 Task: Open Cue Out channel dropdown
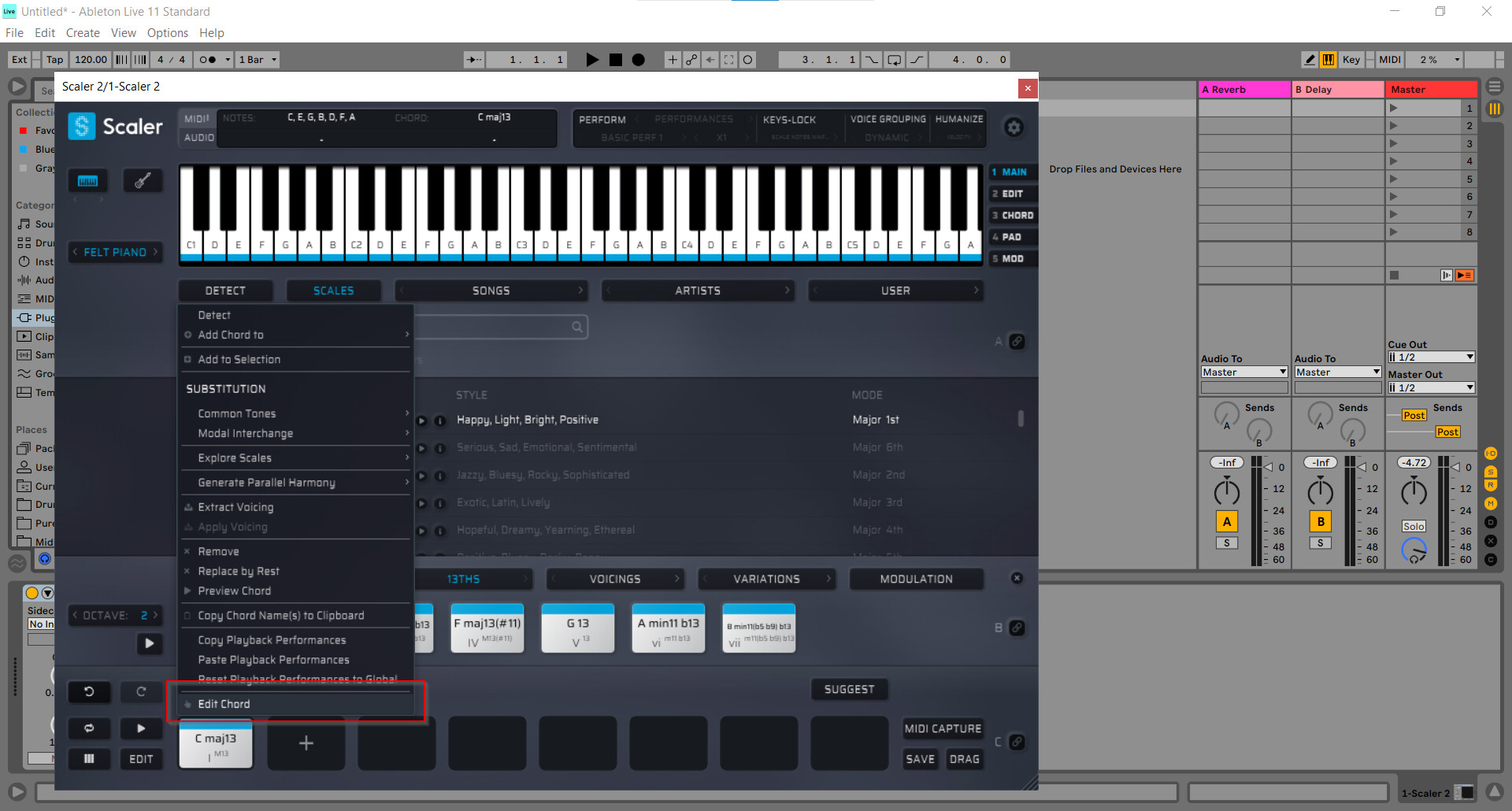pos(1431,357)
